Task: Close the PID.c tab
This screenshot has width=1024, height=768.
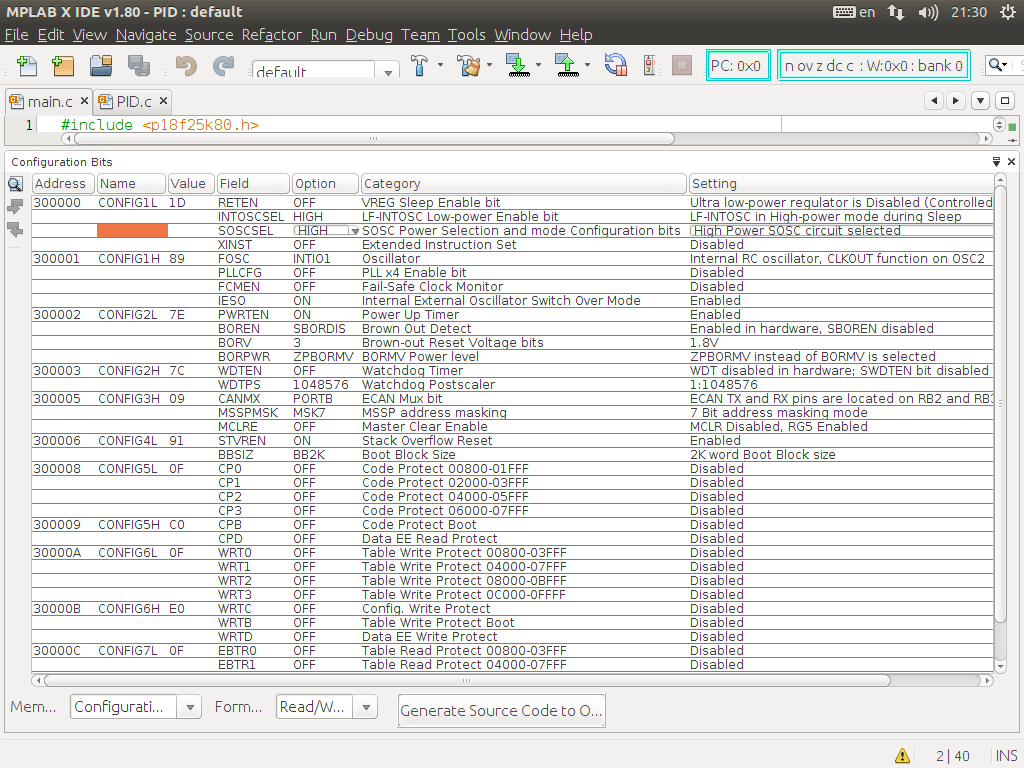Action: [163, 101]
